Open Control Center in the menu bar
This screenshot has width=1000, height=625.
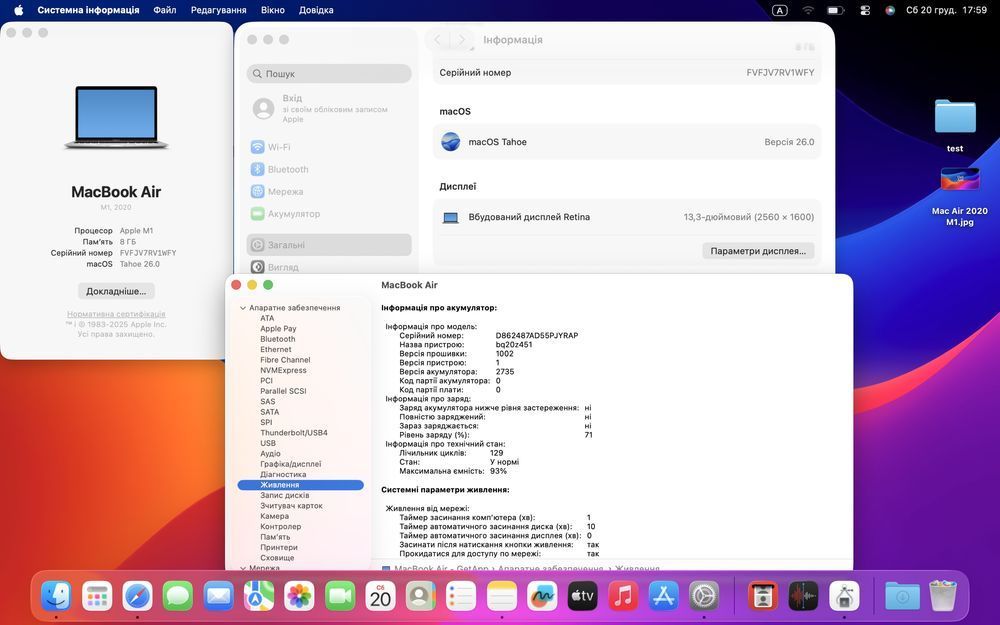pyautogui.click(x=865, y=10)
